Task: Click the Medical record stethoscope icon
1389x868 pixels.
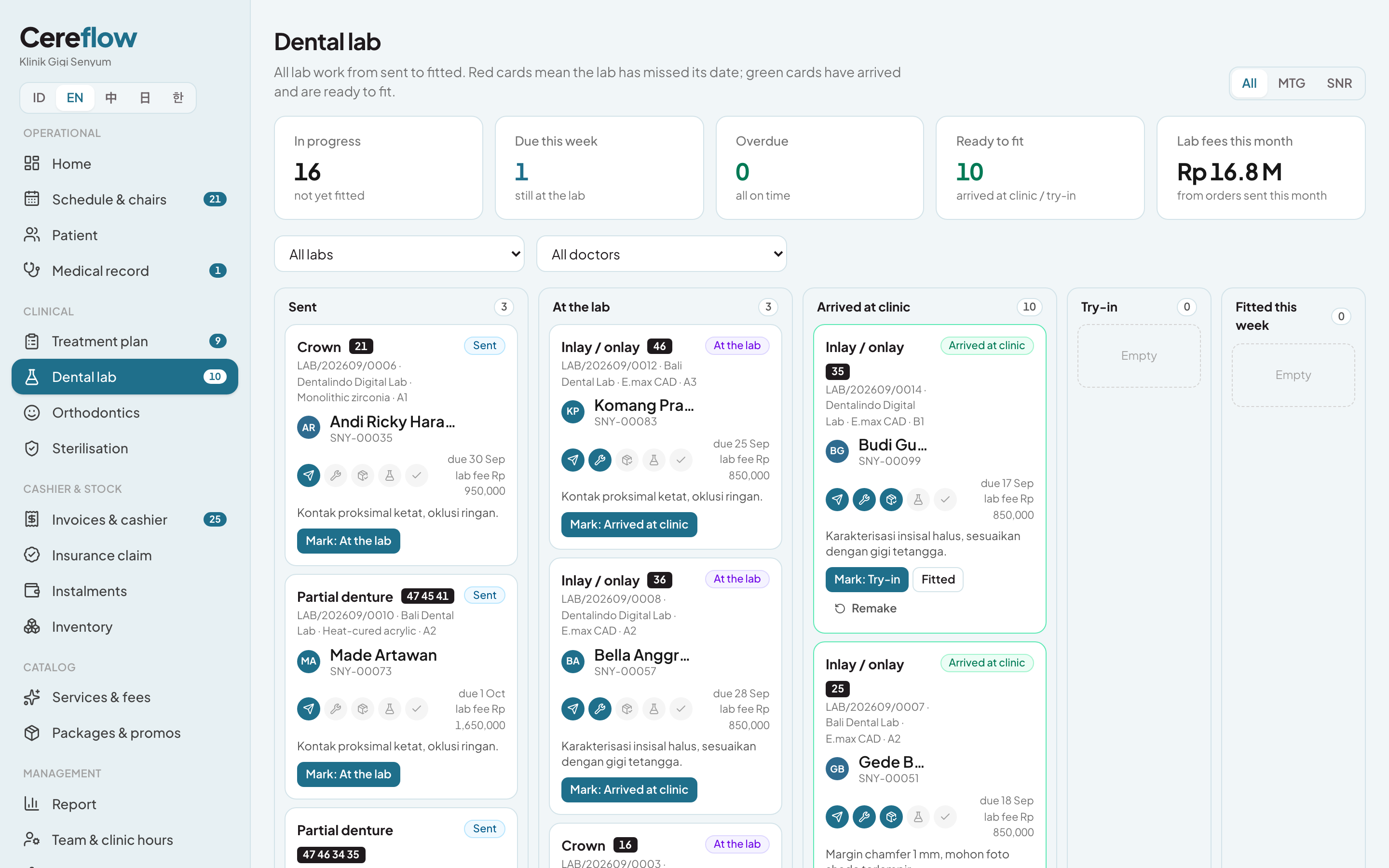Action: pyautogui.click(x=31, y=271)
